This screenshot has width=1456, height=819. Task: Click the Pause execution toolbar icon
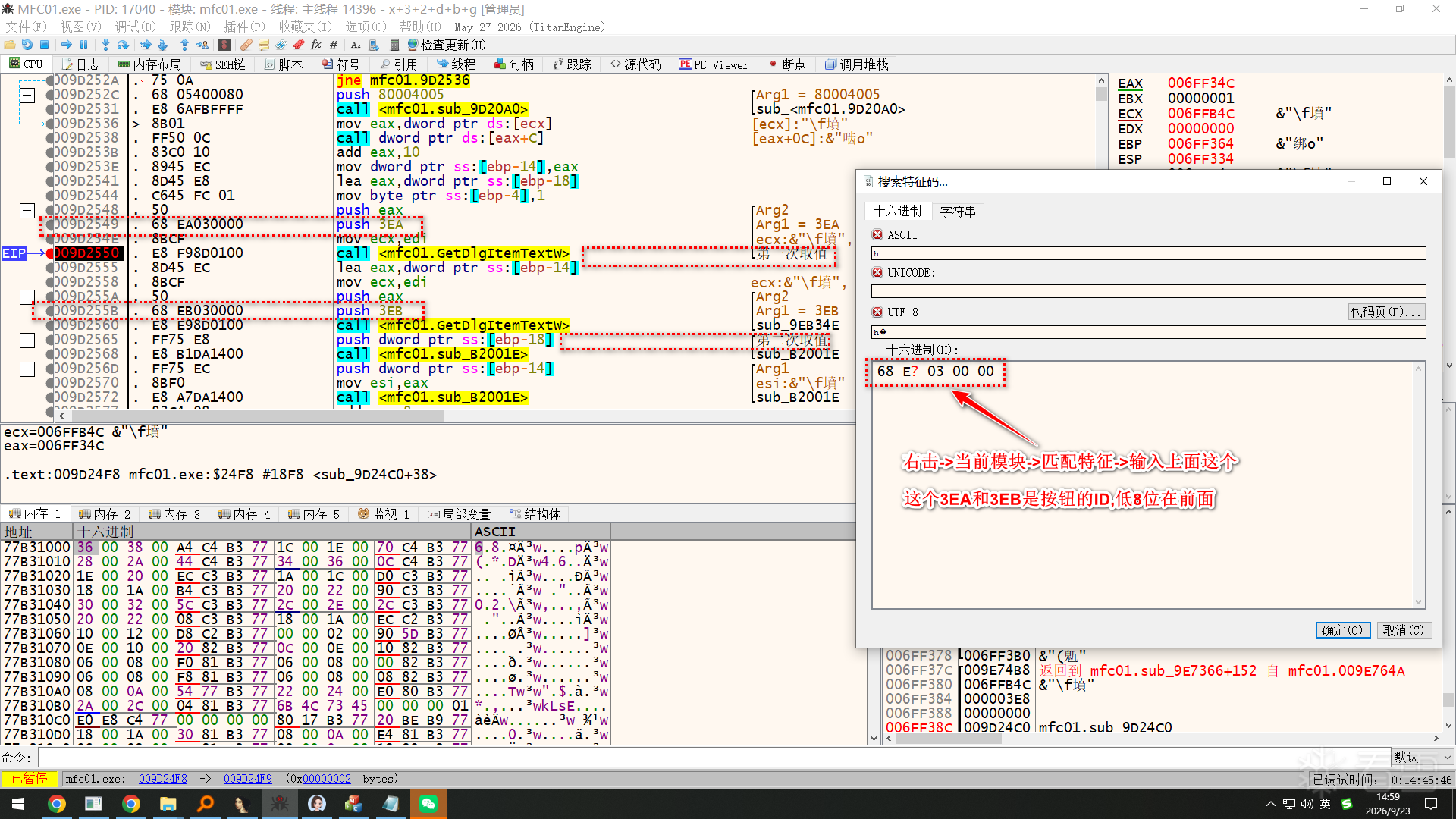click(x=84, y=45)
